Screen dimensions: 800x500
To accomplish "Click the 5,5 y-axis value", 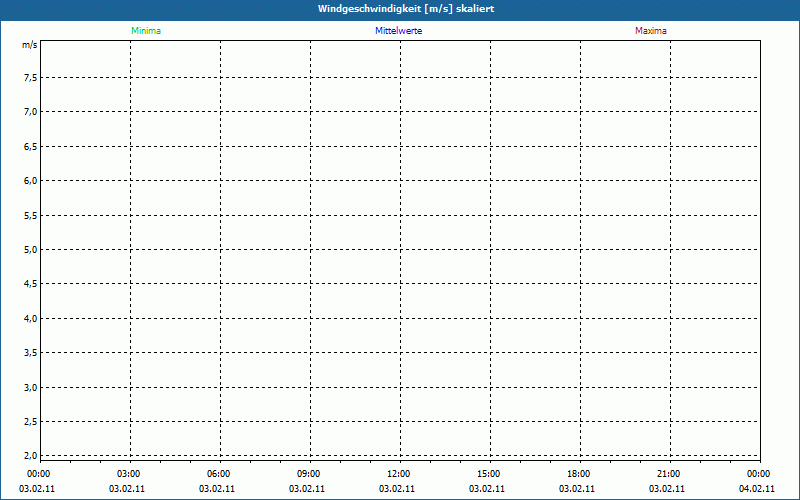I will click(x=31, y=215).
